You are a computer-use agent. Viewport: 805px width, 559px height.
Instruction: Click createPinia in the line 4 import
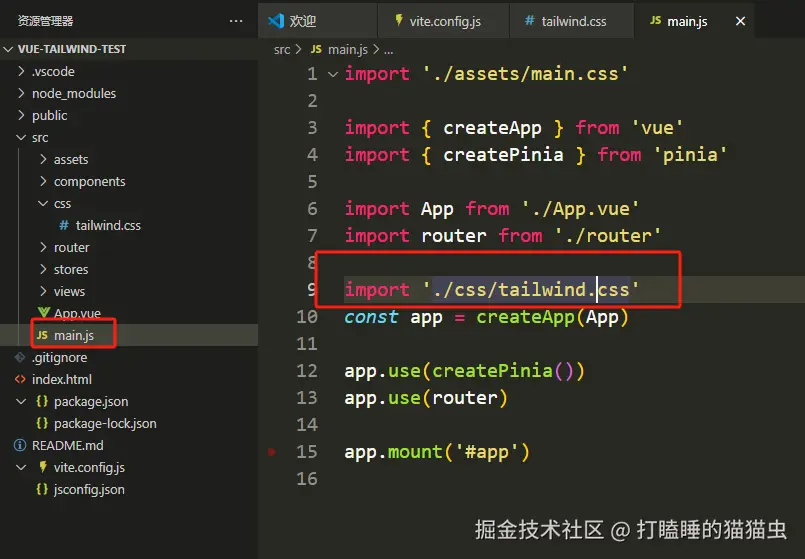coord(503,155)
